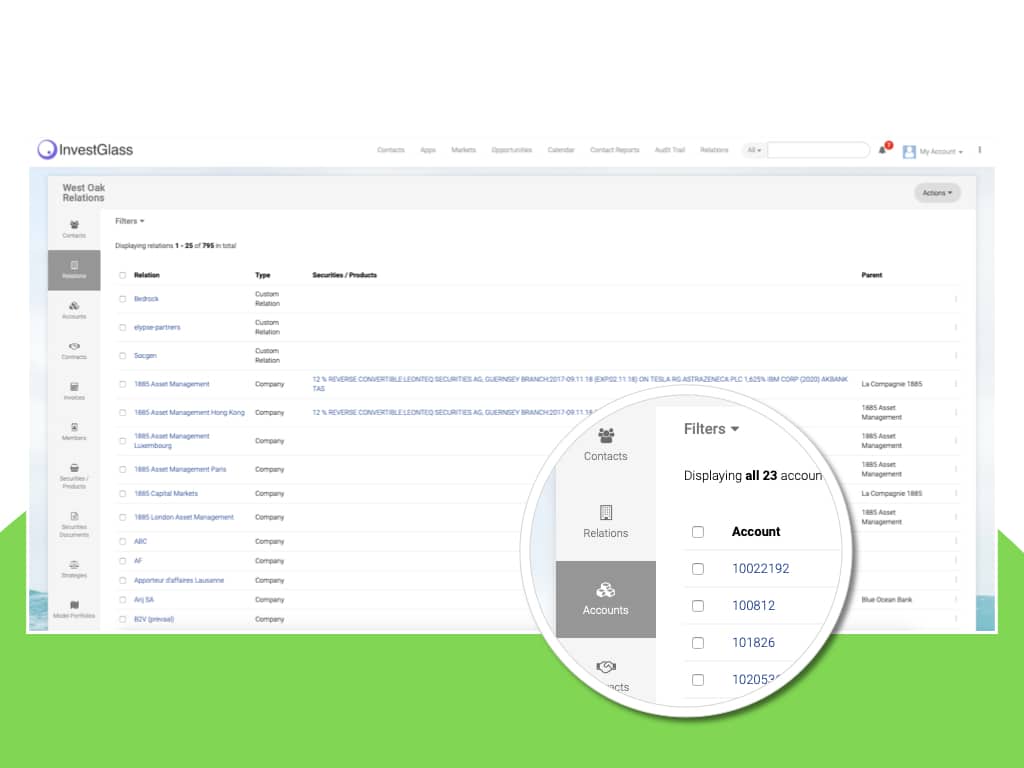Click the Type column header

[263, 275]
